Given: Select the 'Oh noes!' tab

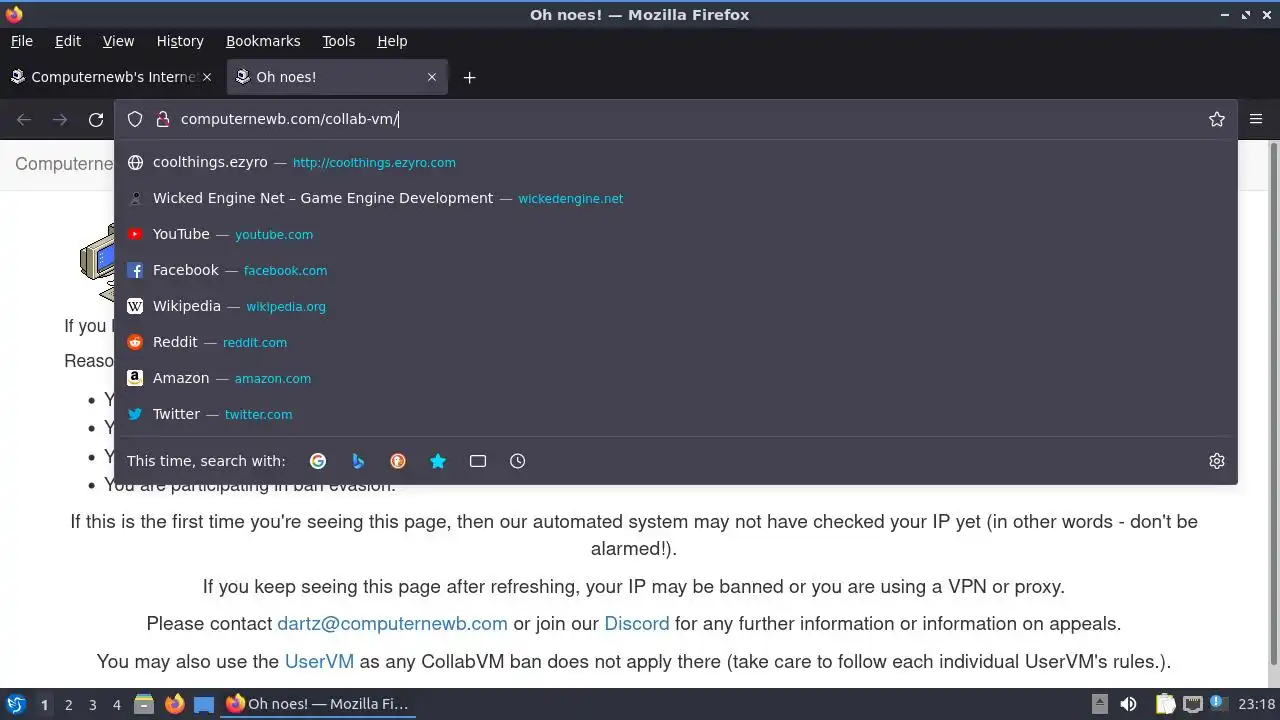Looking at the screenshot, I should (x=336, y=77).
